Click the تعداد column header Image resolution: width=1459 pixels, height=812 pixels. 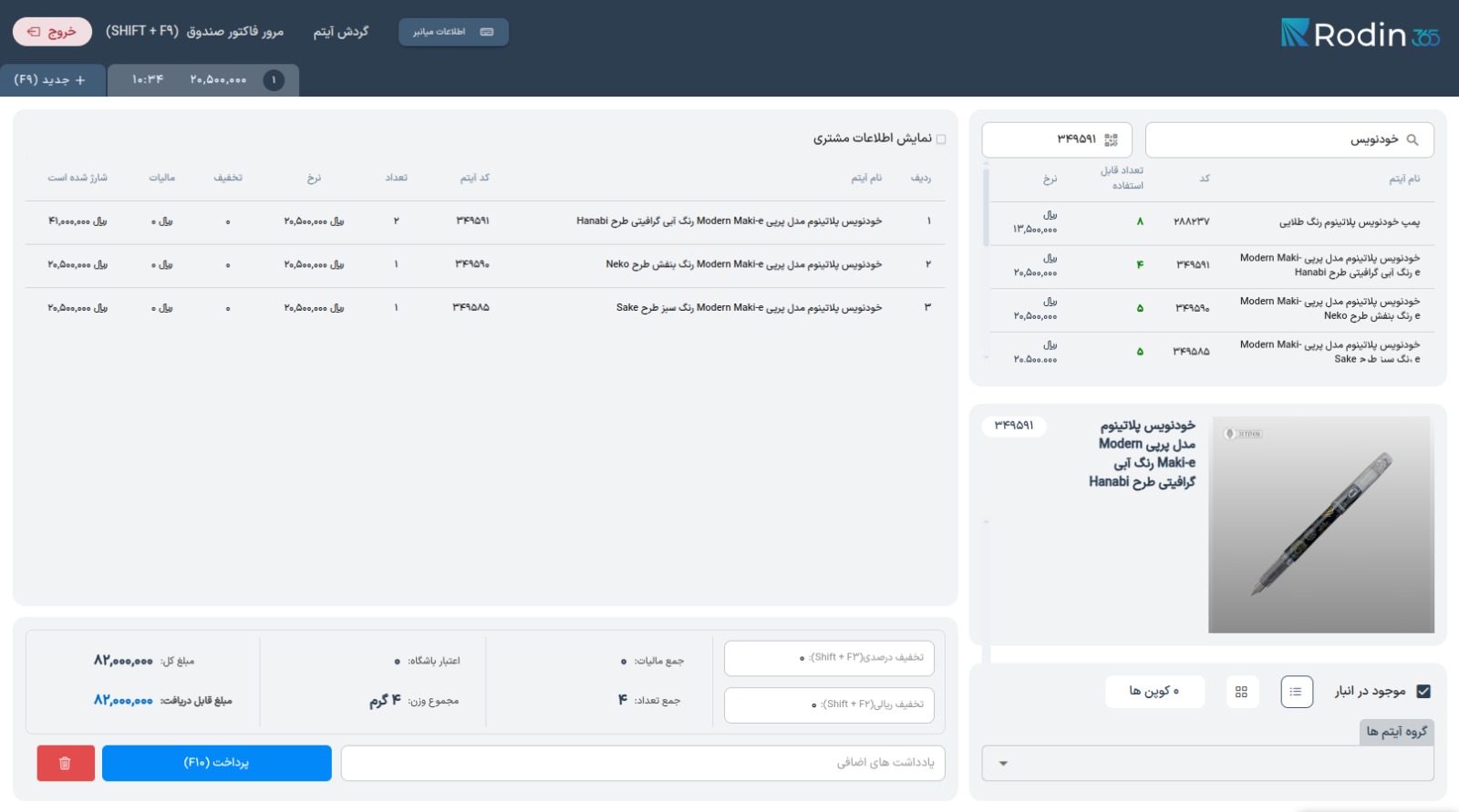click(396, 179)
